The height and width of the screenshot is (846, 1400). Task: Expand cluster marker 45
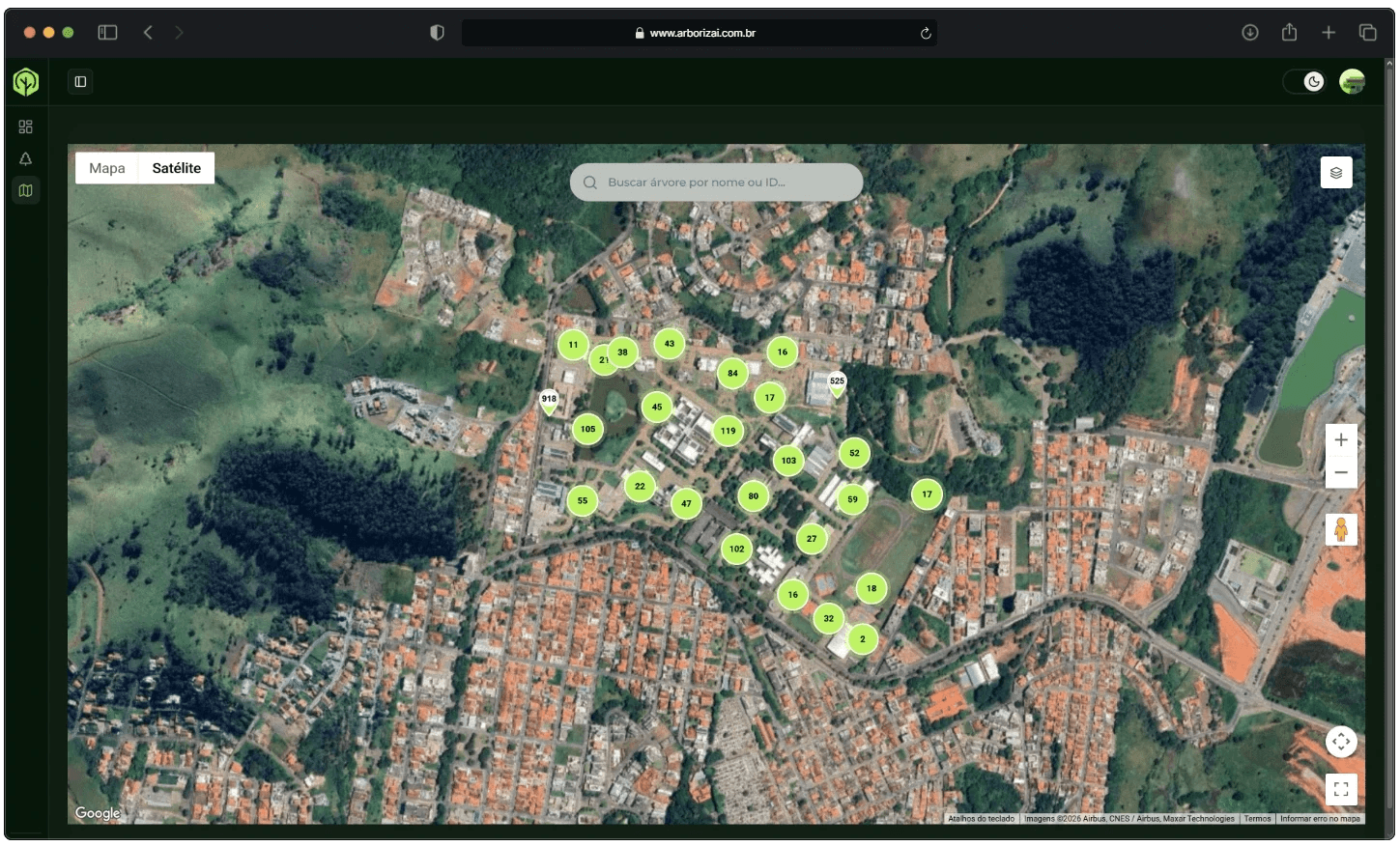[x=657, y=407]
